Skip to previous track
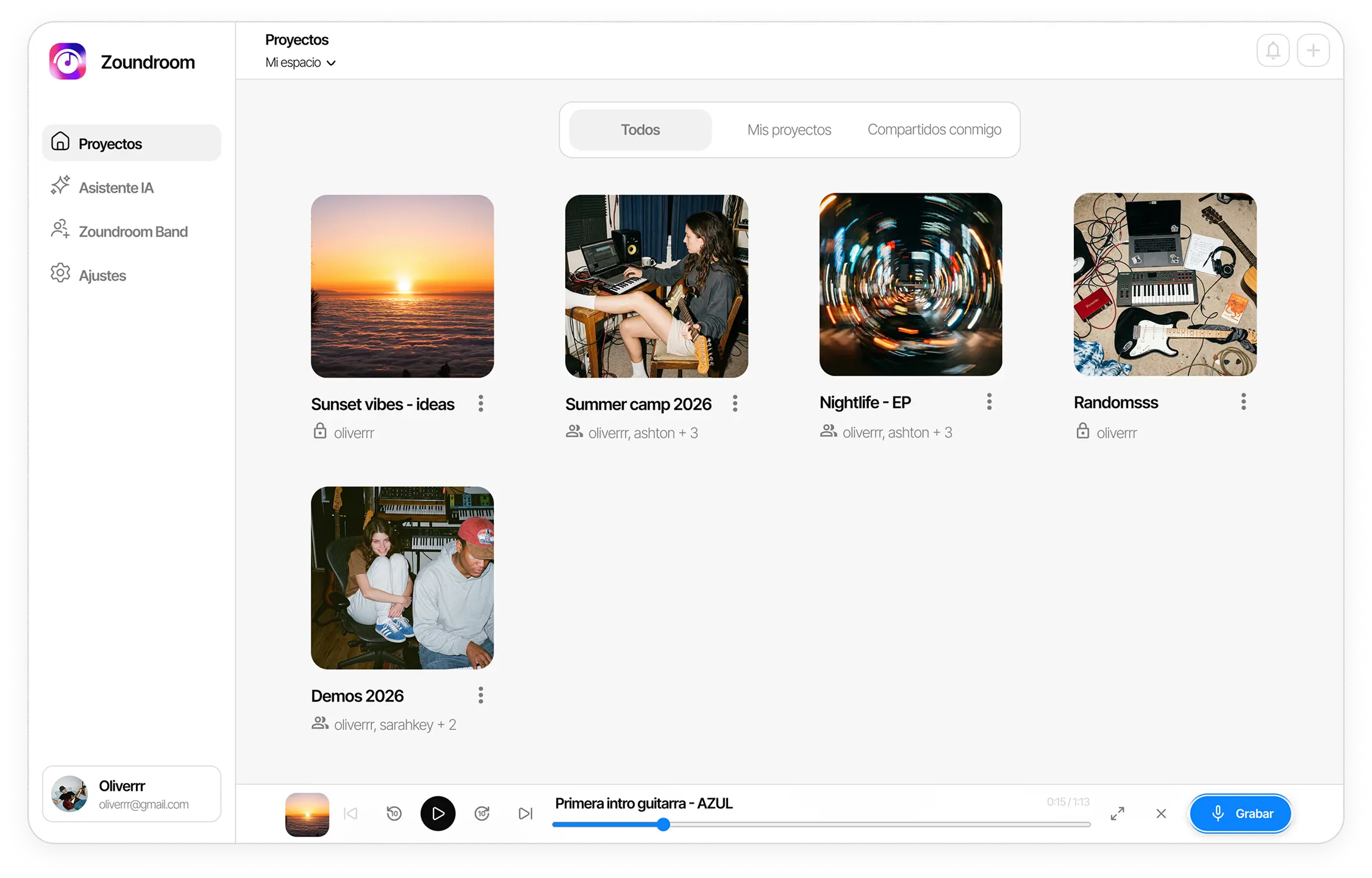The height and width of the screenshot is (878, 1372). tap(351, 813)
